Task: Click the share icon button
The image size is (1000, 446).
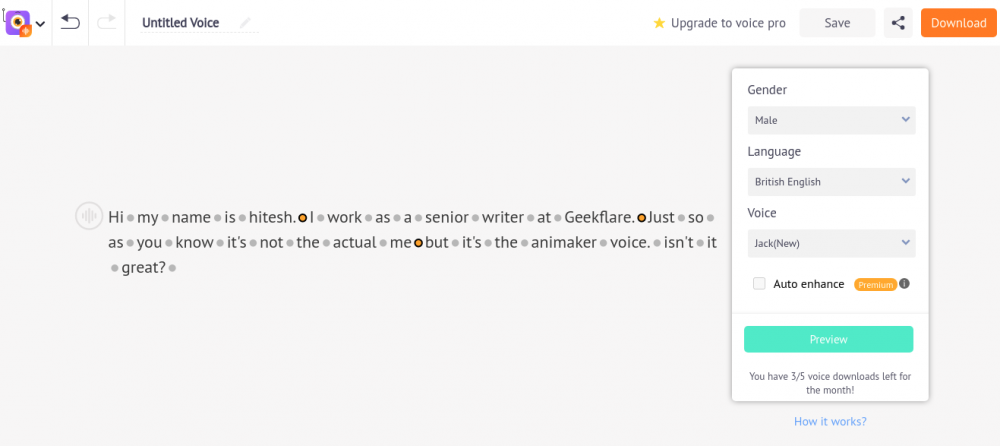Action: 898,23
